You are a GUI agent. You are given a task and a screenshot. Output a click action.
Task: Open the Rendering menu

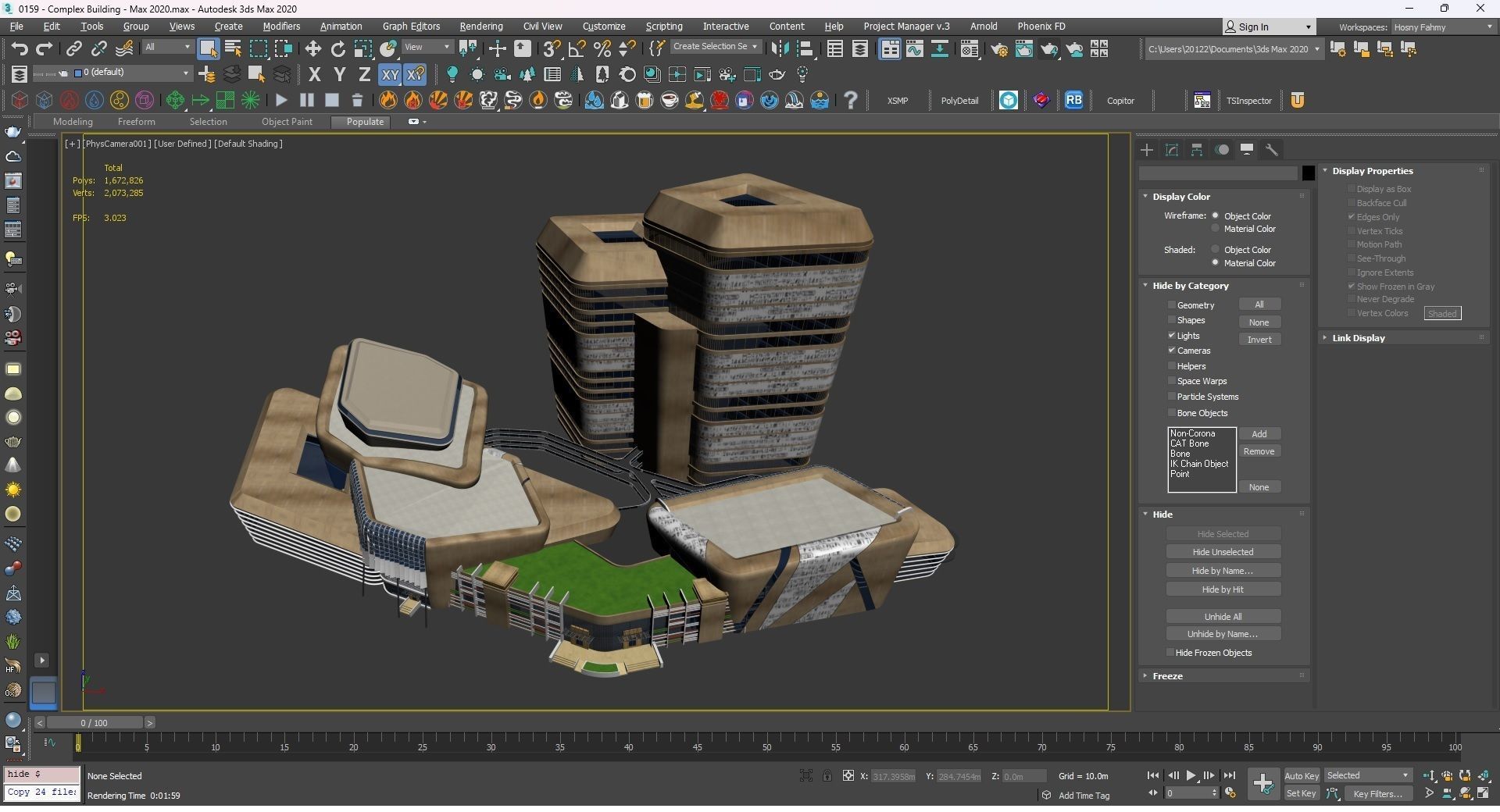(481, 27)
